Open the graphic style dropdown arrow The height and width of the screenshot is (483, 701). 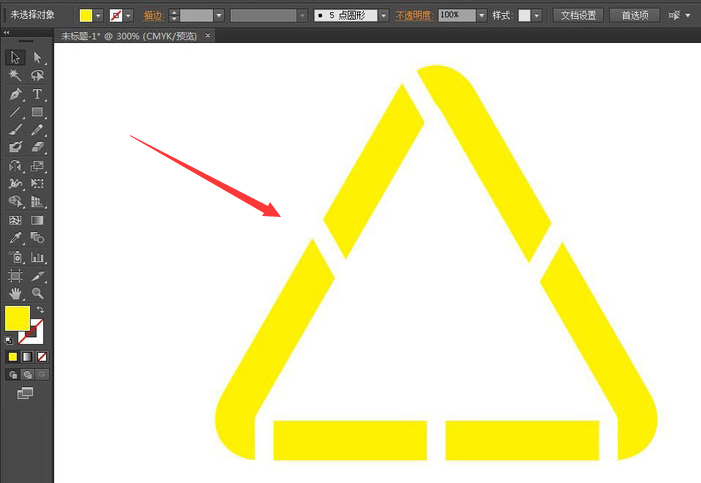pyautogui.click(x=536, y=16)
